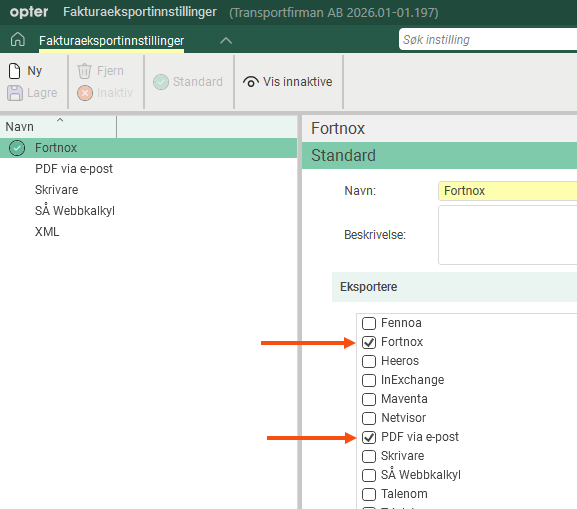Screen dimensions: 577x509
Task: Check the Maventa export option
Action: coord(369,399)
